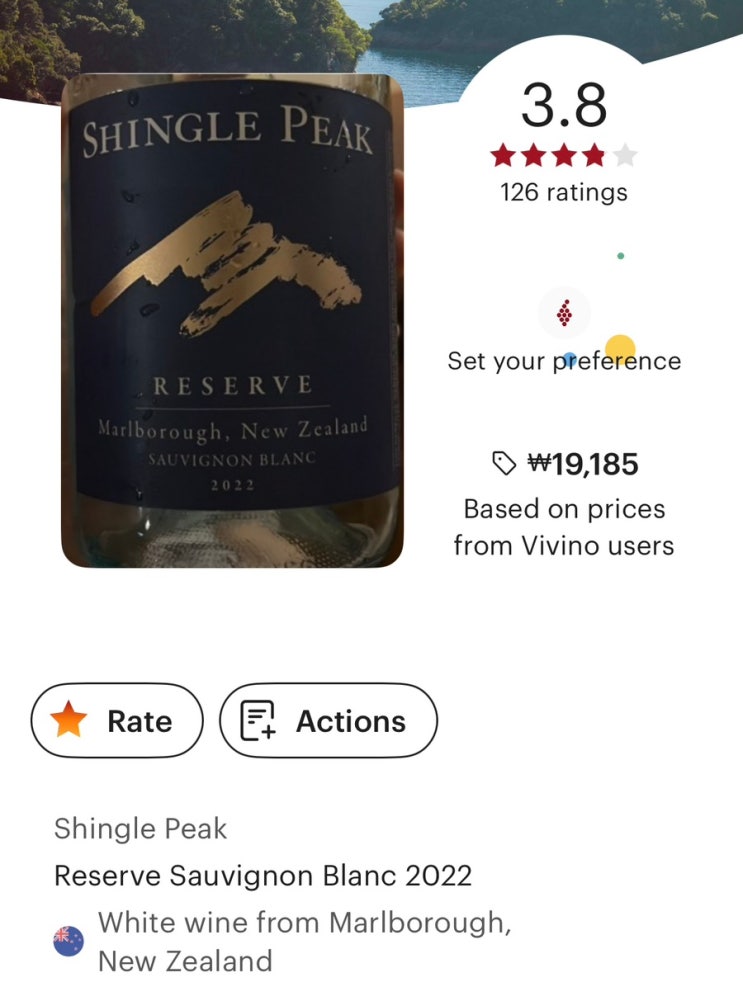Tap the yellow dot near the preference text

[620, 350]
